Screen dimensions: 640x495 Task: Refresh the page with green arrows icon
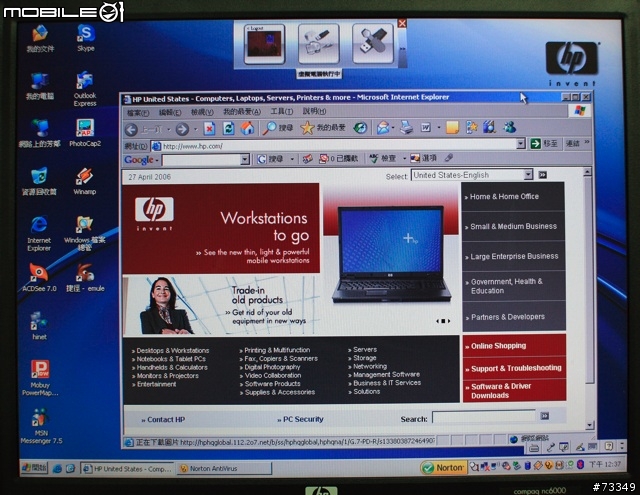(x=229, y=129)
